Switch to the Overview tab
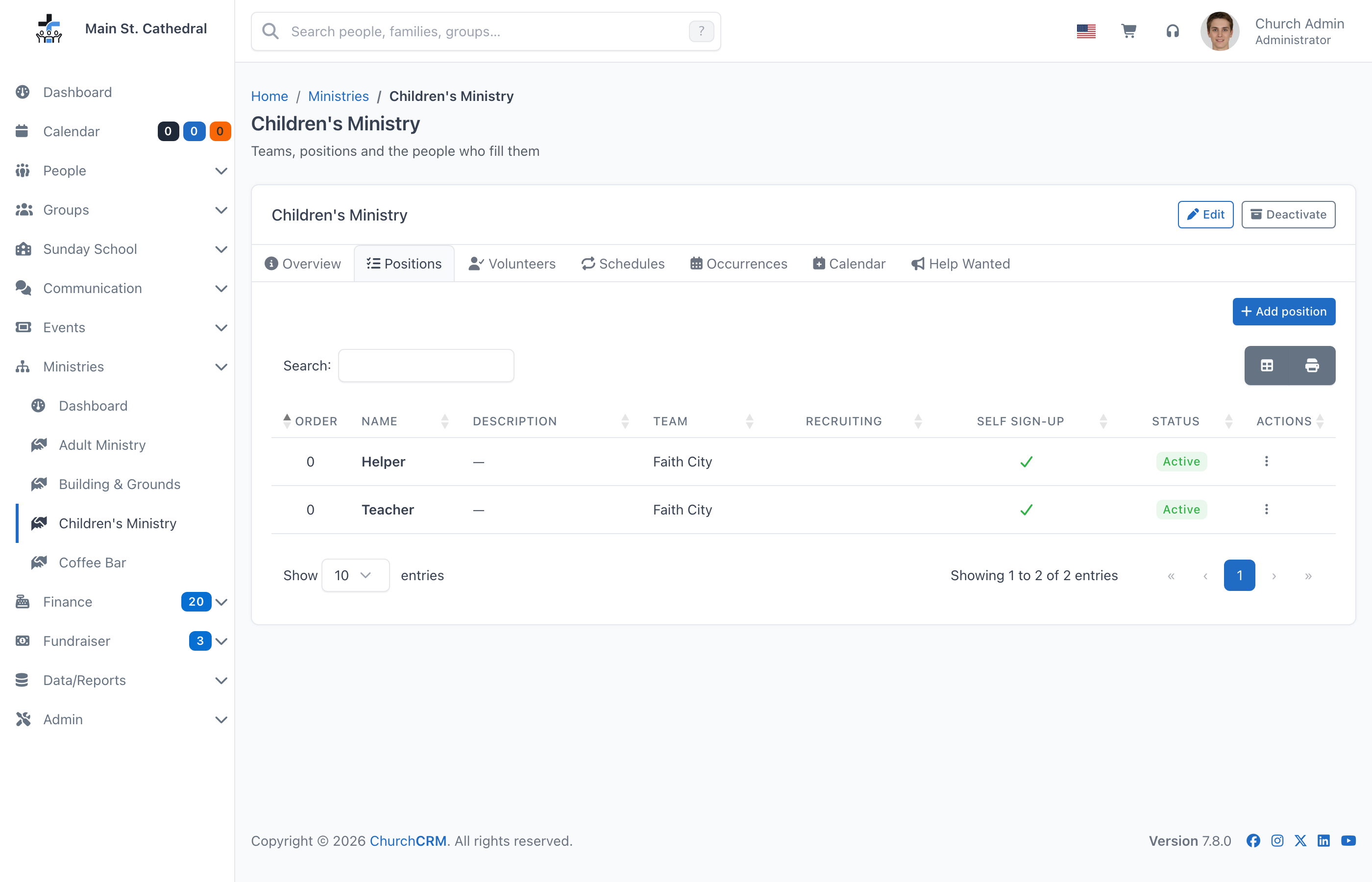Image resolution: width=1372 pixels, height=882 pixels. pos(302,264)
